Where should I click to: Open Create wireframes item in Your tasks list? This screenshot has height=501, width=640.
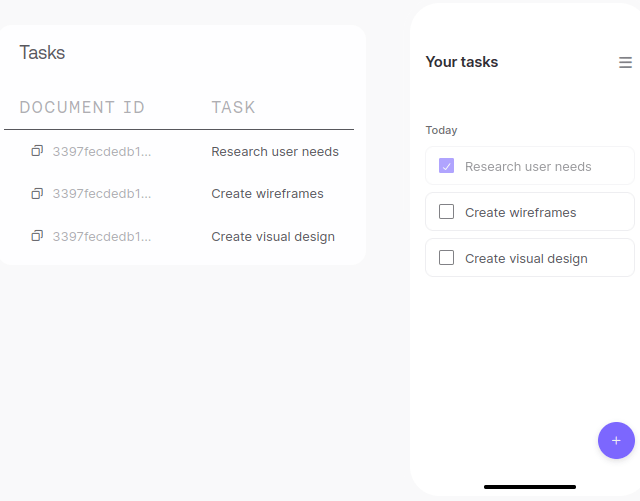[x=520, y=212]
